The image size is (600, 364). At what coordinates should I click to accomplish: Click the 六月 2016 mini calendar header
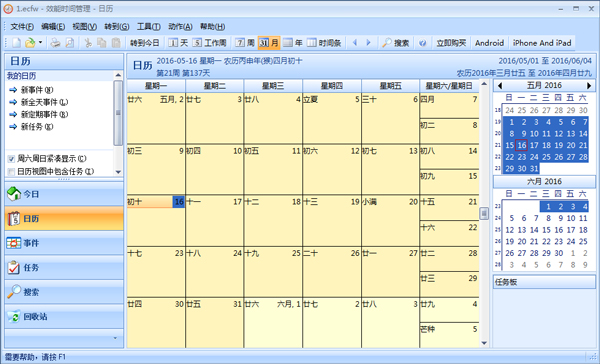click(x=544, y=181)
